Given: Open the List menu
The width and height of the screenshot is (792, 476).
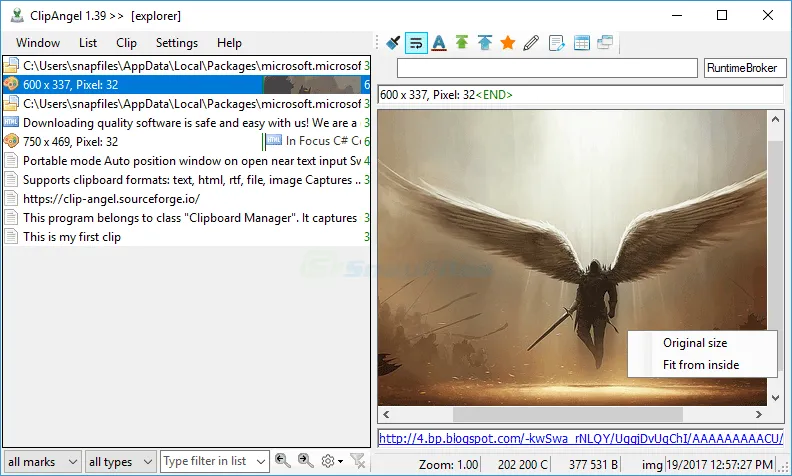Looking at the screenshot, I should (x=88, y=43).
